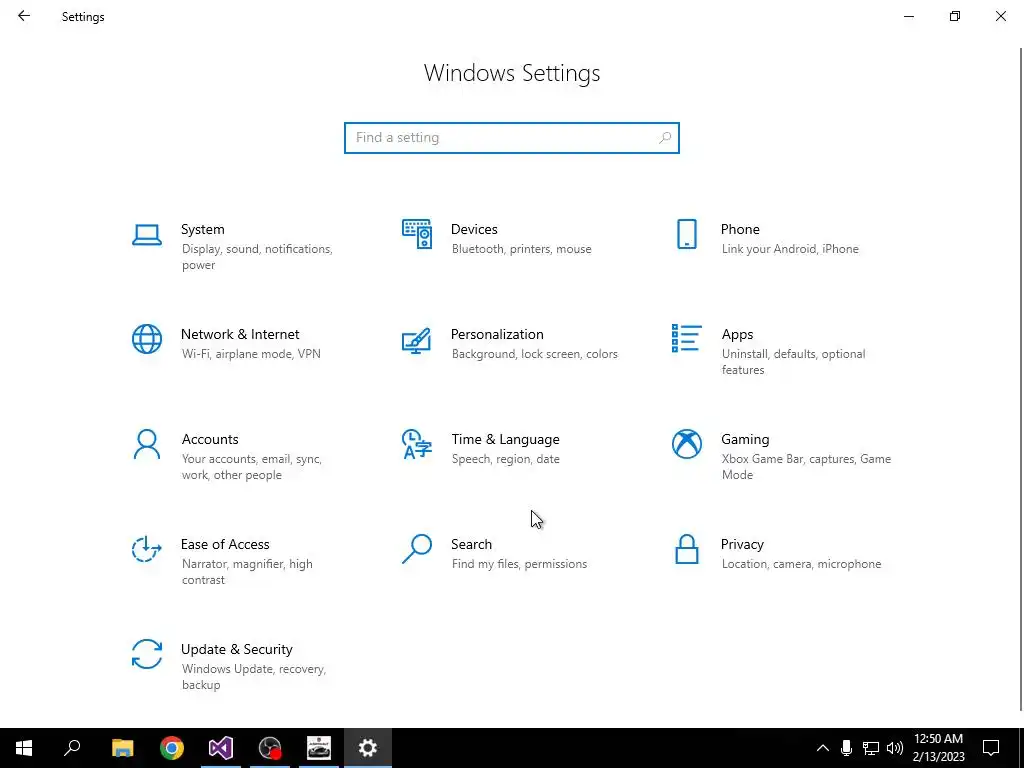Click the Settings gear on the taskbar
This screenshot has height=768, width=1024.
click(x=368, y=748)
